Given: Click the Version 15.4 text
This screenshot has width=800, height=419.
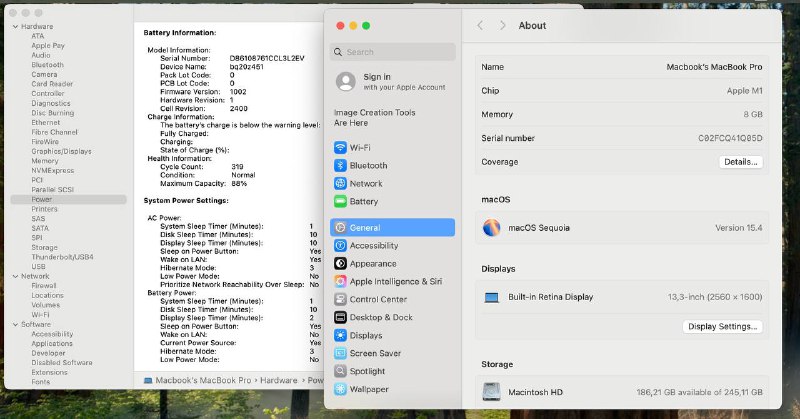Looking at the screenshot, I should [739, 228].
